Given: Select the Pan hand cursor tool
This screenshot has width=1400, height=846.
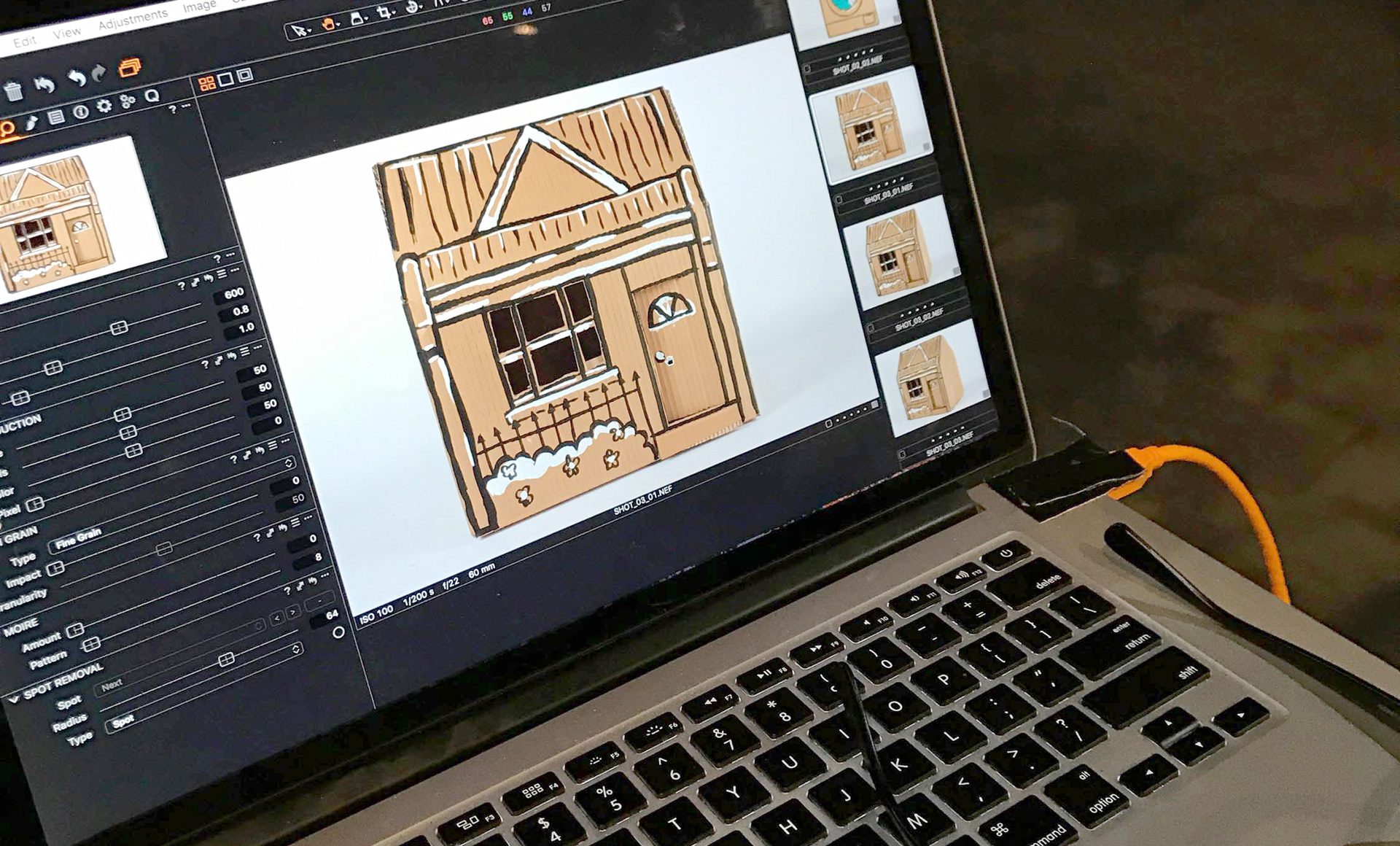Looking at the screenshot, I should [x=329, y=24].
